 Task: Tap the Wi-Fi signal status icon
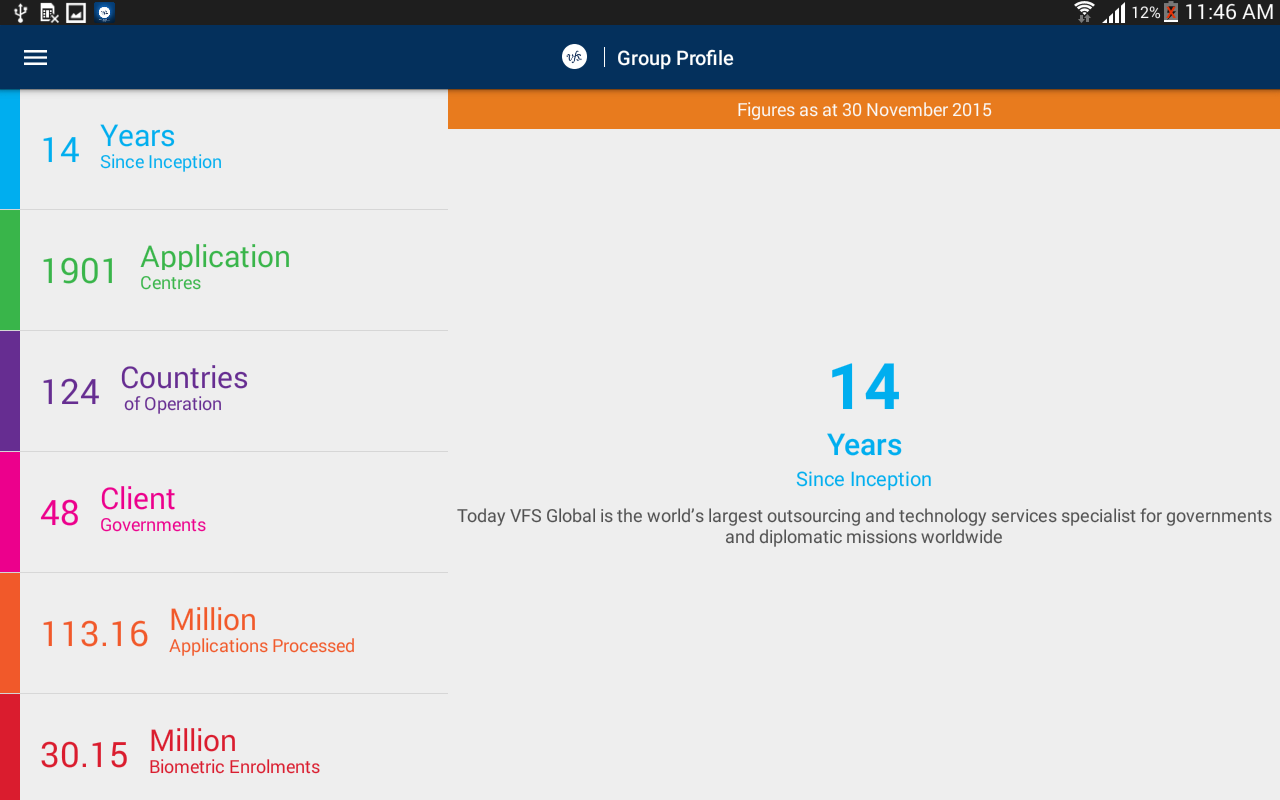[1084, 12]
